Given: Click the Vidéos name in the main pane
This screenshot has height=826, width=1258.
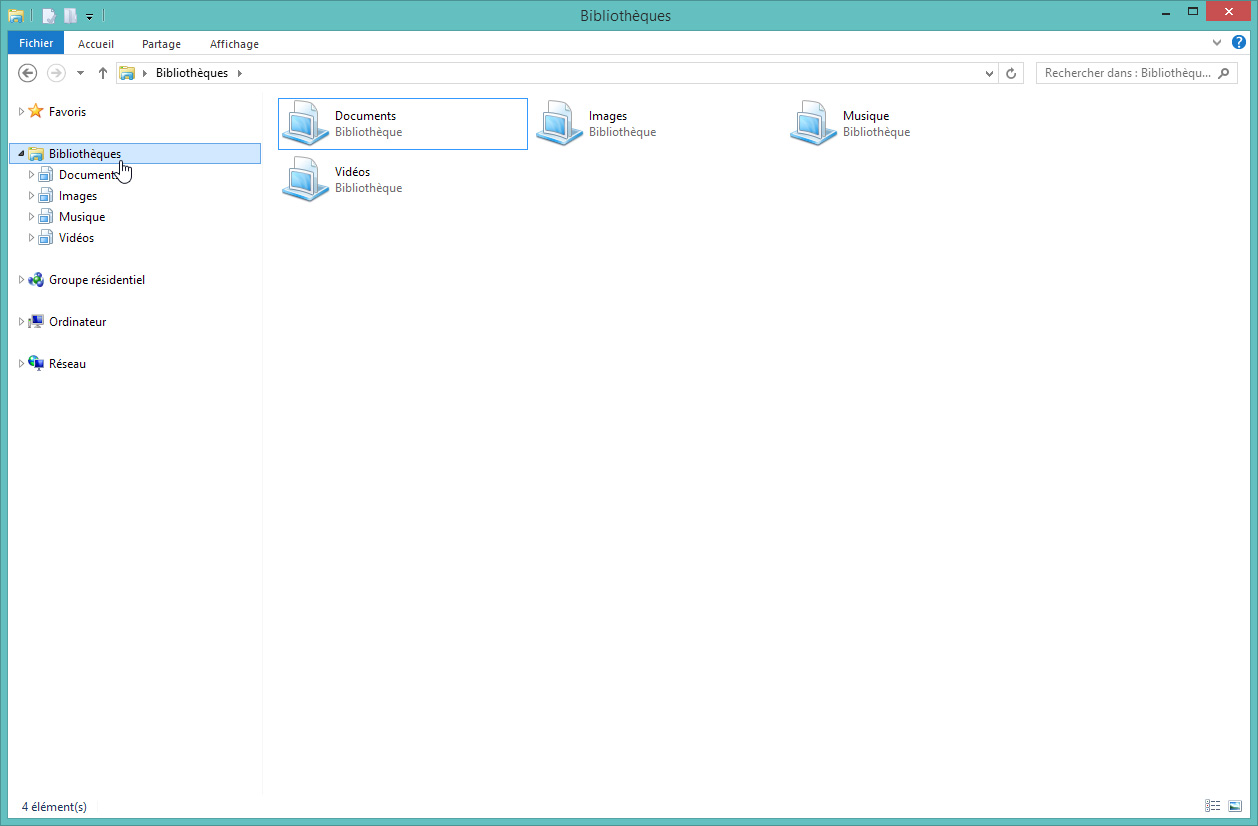Looking at the screenshot, I should 352,172.
